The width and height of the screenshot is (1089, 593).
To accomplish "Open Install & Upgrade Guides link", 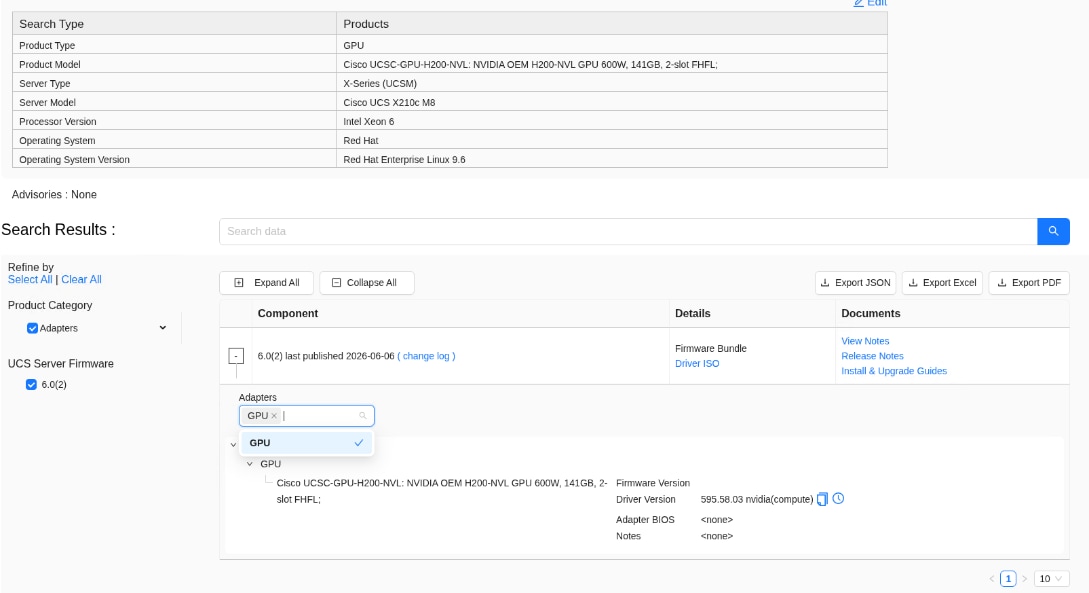I will tap(894, 371).
